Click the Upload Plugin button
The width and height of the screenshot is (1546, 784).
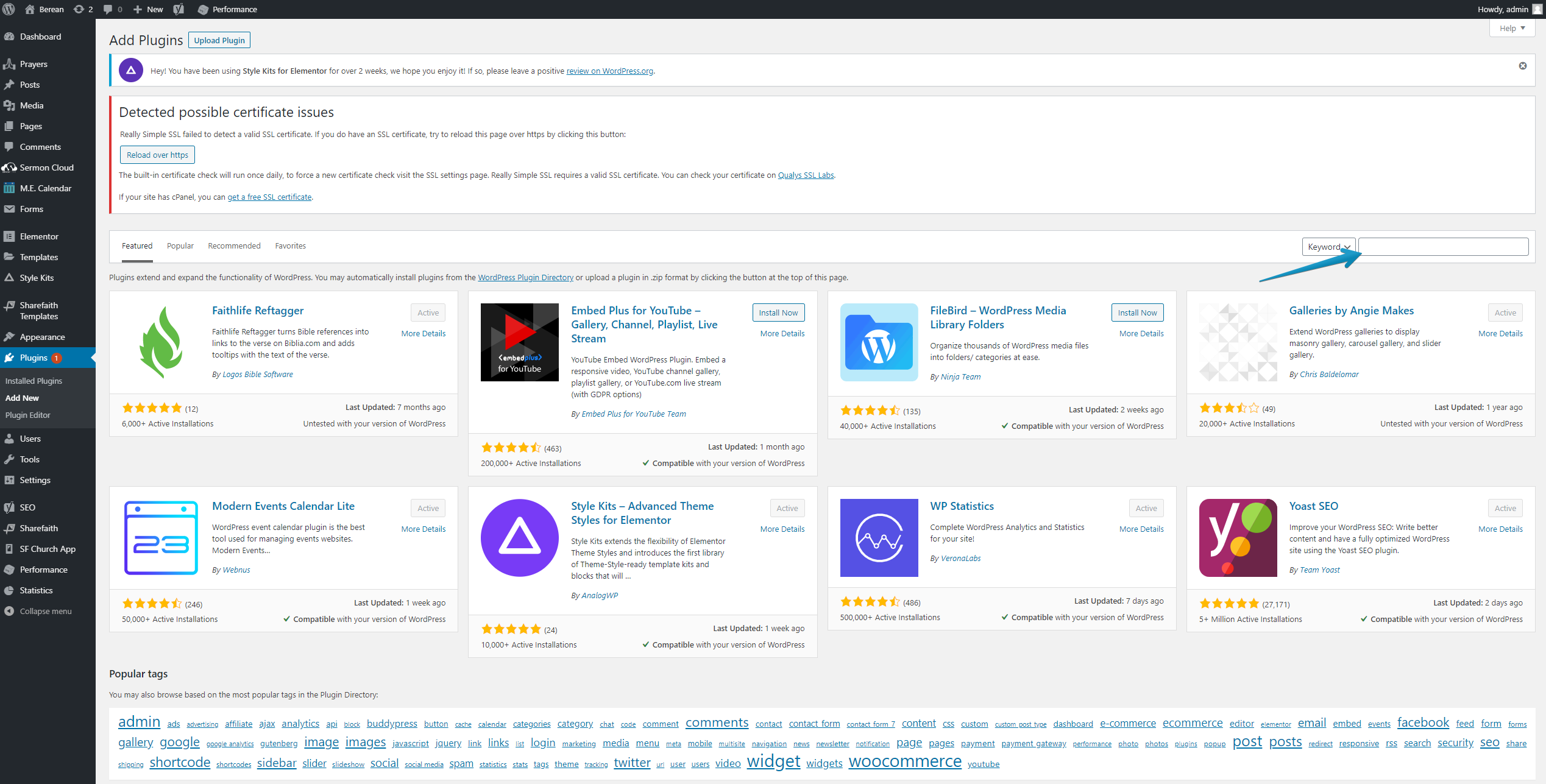tap(219, 40)
